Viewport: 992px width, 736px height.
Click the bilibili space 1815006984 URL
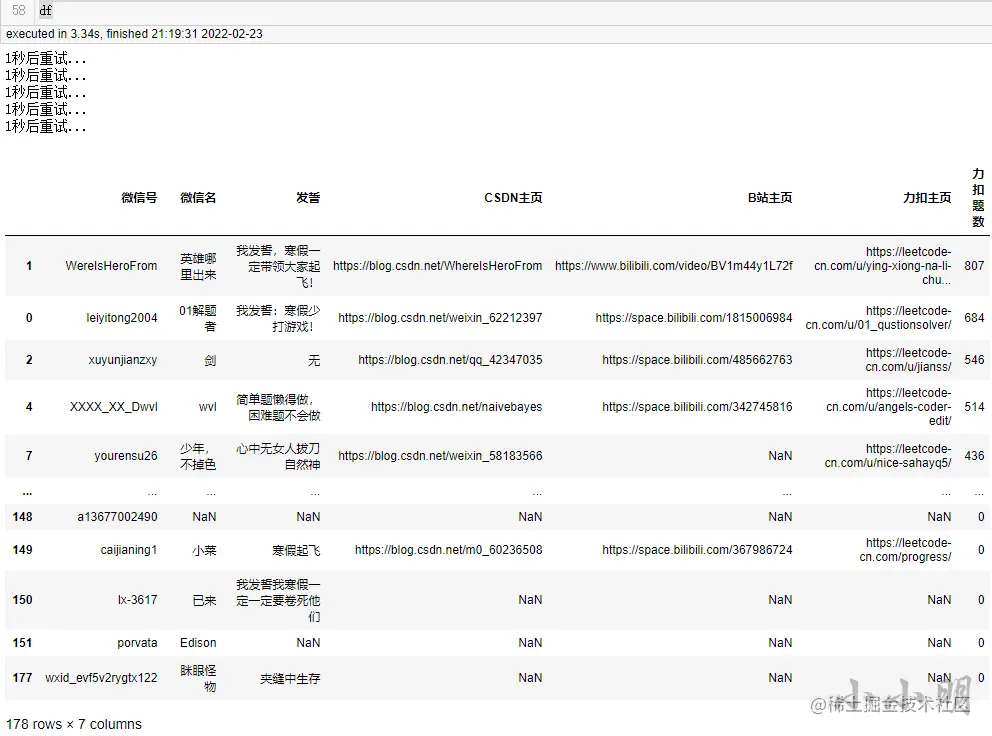click(694, 318)
